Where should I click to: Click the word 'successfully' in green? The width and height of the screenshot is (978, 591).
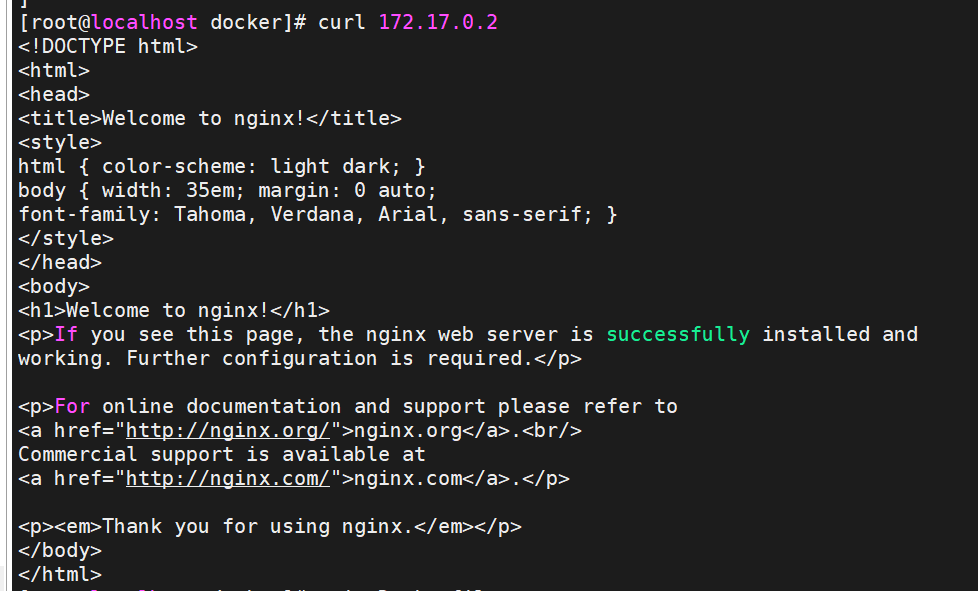pyautogui.click(x=678, y=335)
